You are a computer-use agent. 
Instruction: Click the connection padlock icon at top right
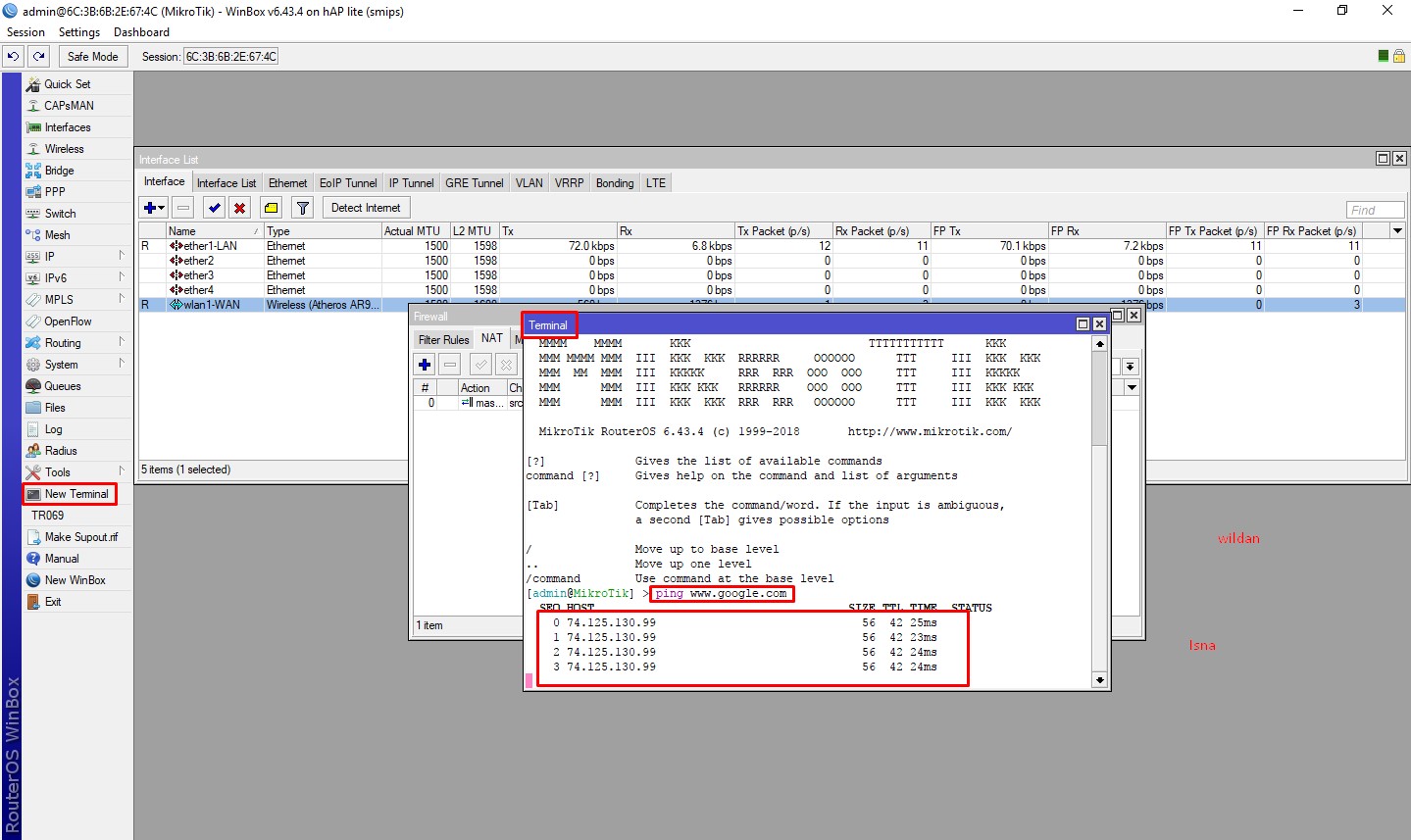1399,56
